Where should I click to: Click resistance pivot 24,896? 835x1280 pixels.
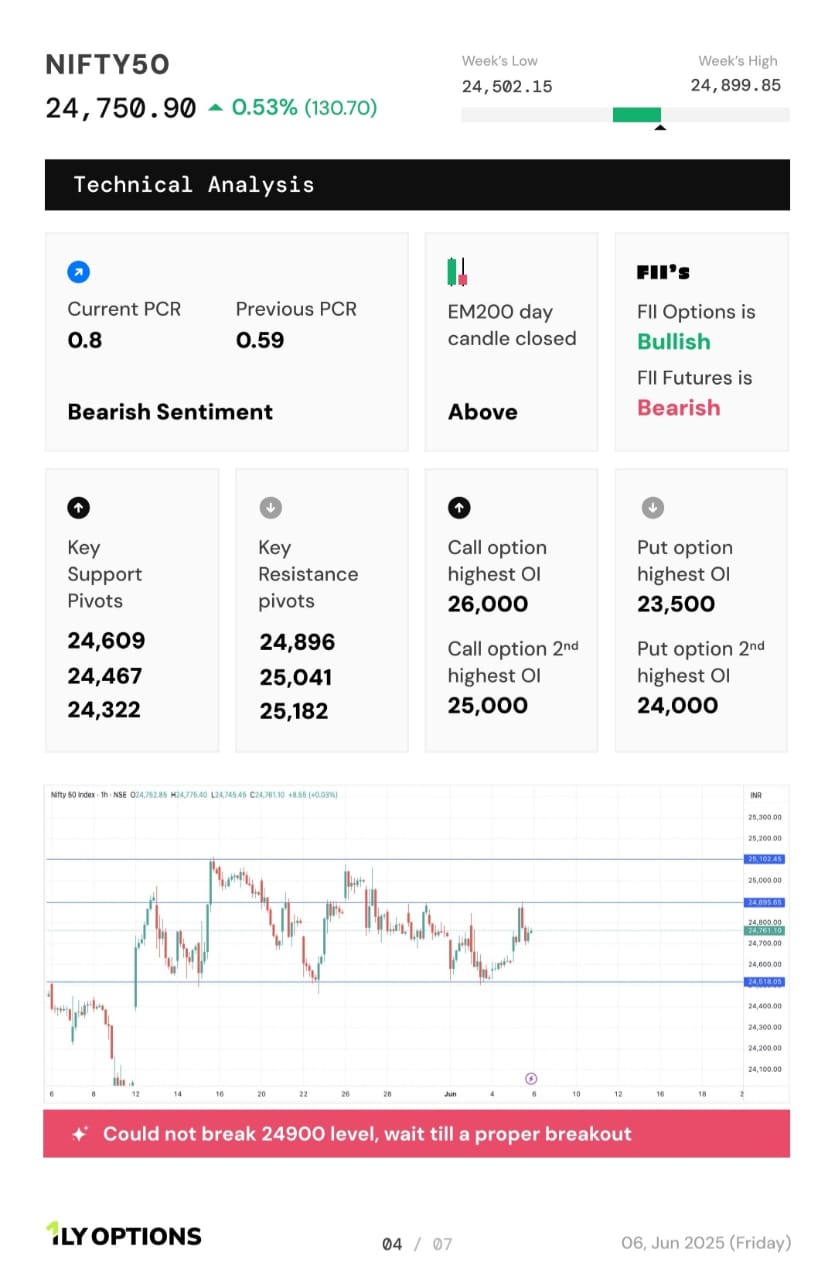tap(298, 642)
